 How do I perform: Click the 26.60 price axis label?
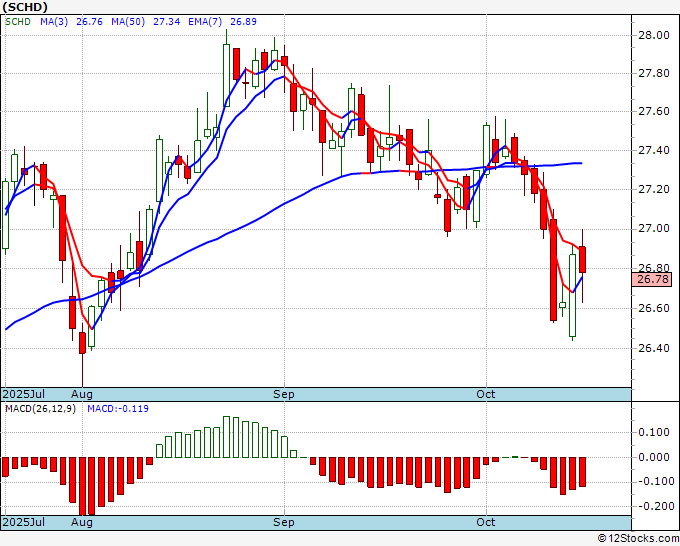654,308
